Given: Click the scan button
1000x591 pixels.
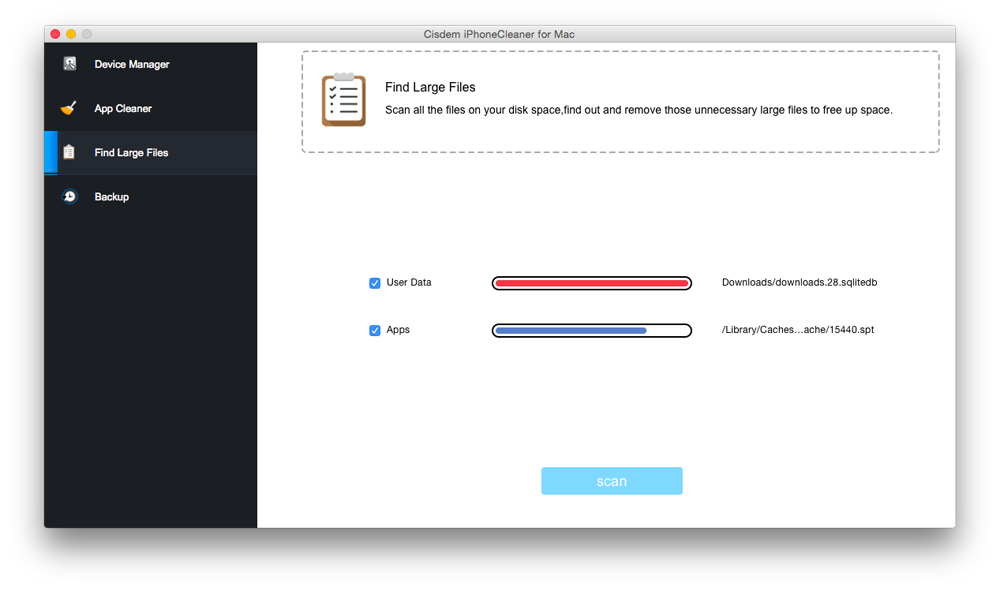Looking at the screenshot, I should 612,481.
